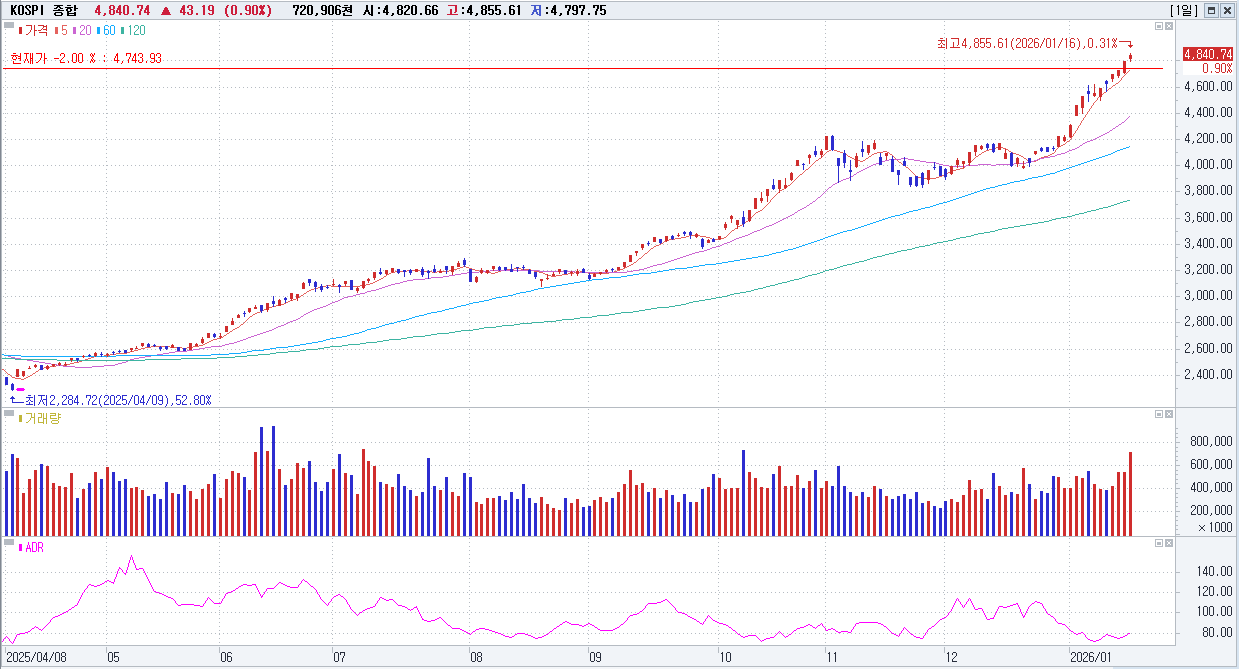Image resolution: width=1239 pixels, height=669 pixels.
Task: Close the ADR indicator pane
Action: click(x=1169, y=543)
